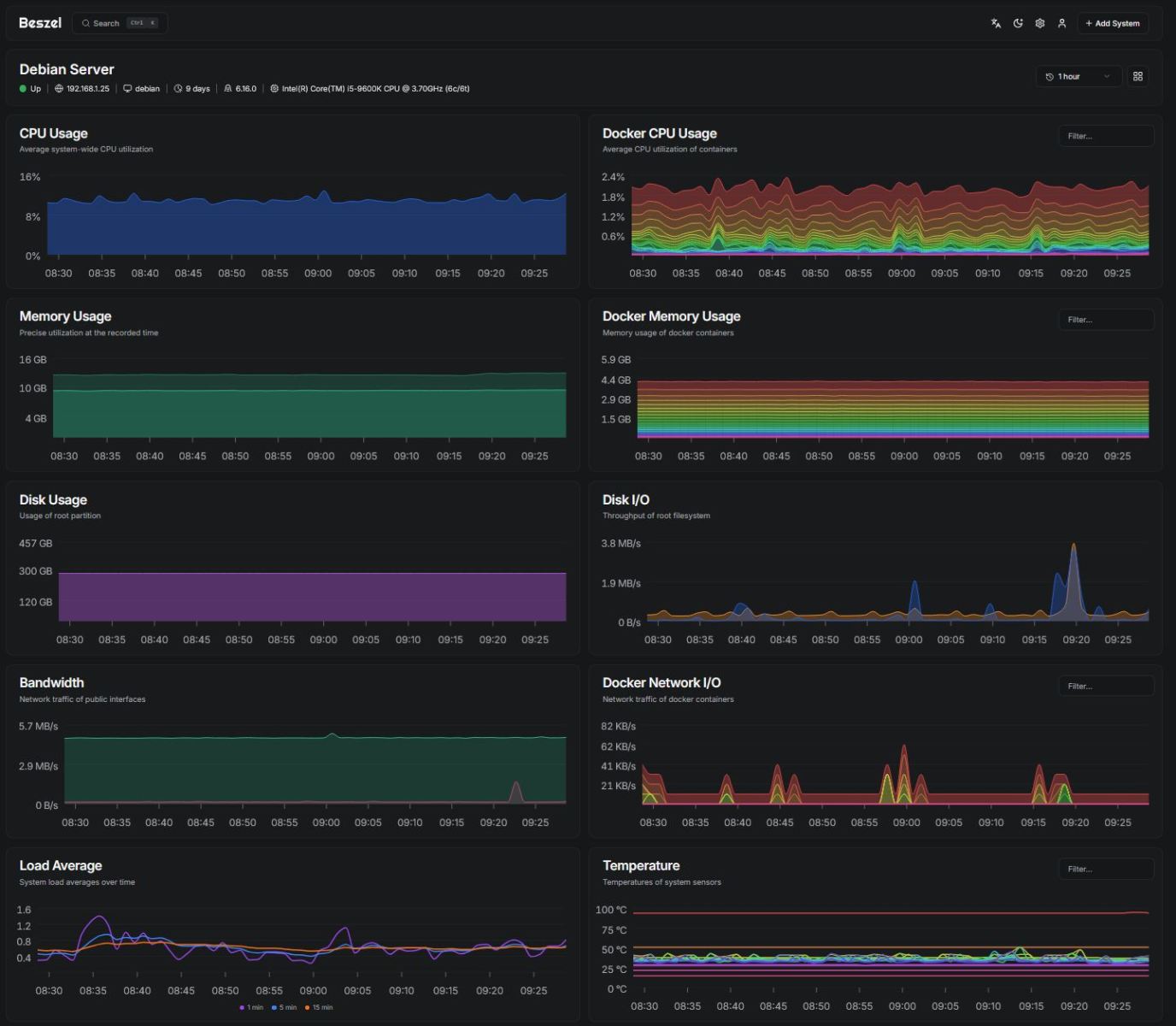Screen dimensions: 1176x1026
Task: Toggle the grid layout icon
Action: (x=1138, y=76)
